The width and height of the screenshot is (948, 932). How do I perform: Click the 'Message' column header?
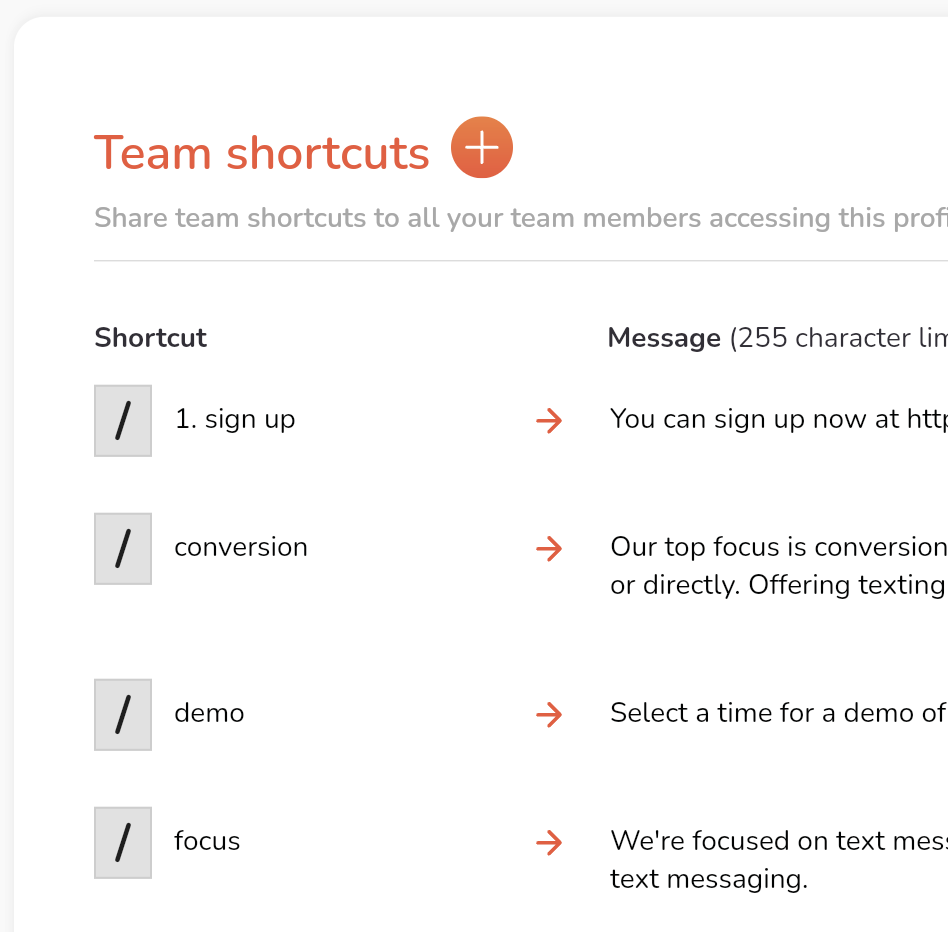(x=664, y=338)
